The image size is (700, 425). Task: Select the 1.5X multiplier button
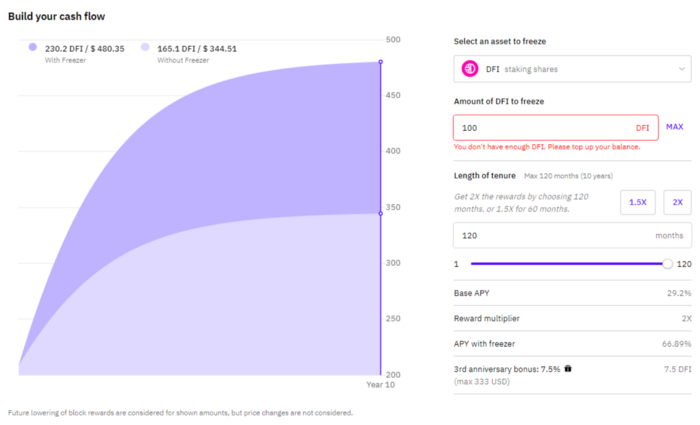[x=638, y=202]
